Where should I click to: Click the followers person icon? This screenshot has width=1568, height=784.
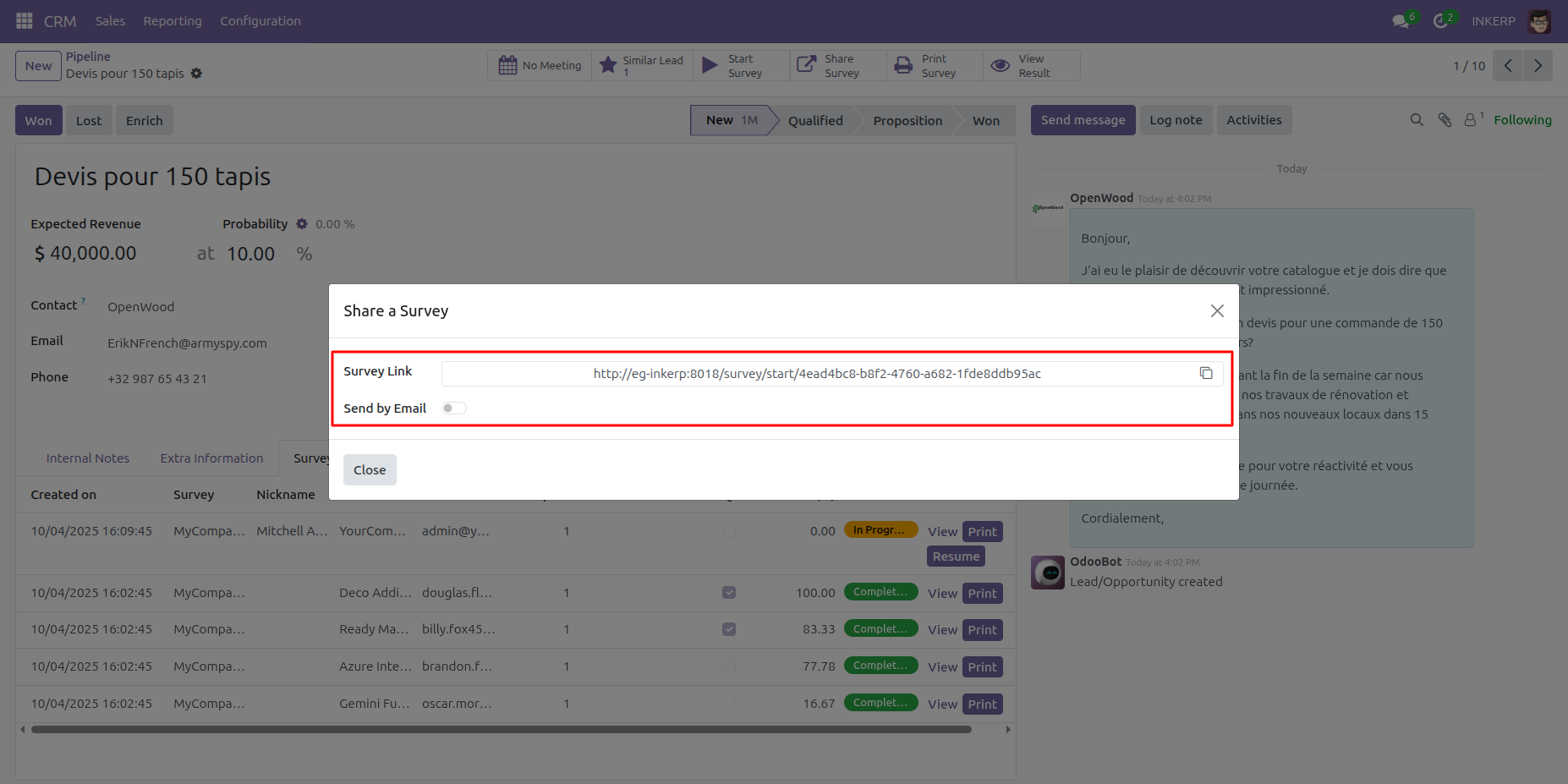(1473, 119)
